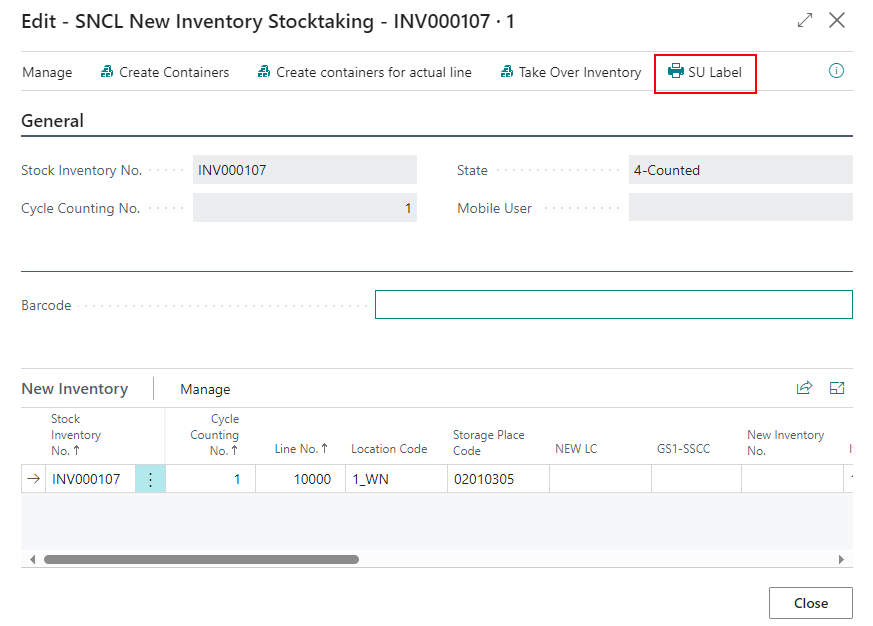Open the information icon in action bar
Screen dimensions: 873x626
coord(837,71)
